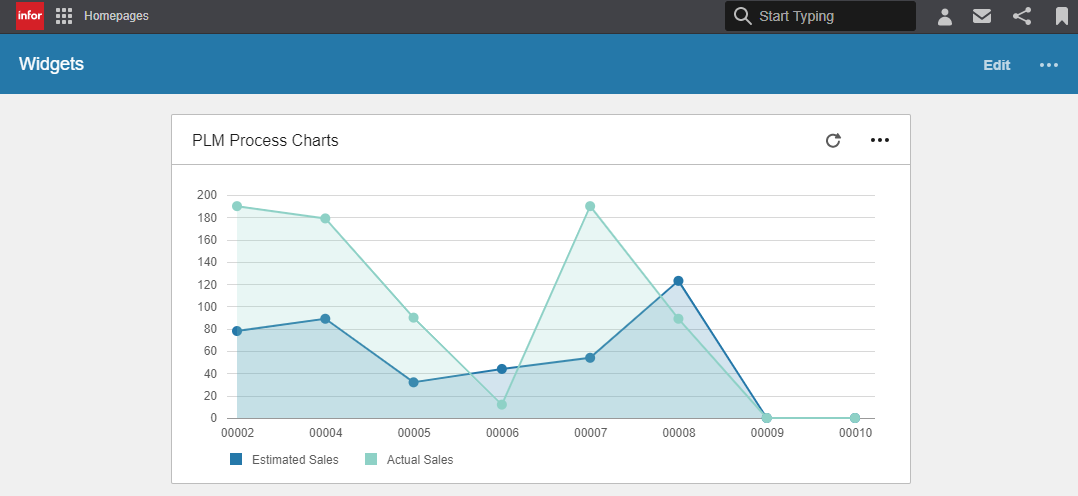Viewport: 1078px width, 496px height.
Task: Click the bookmark icon in top bar
Action: point(1061,16)
